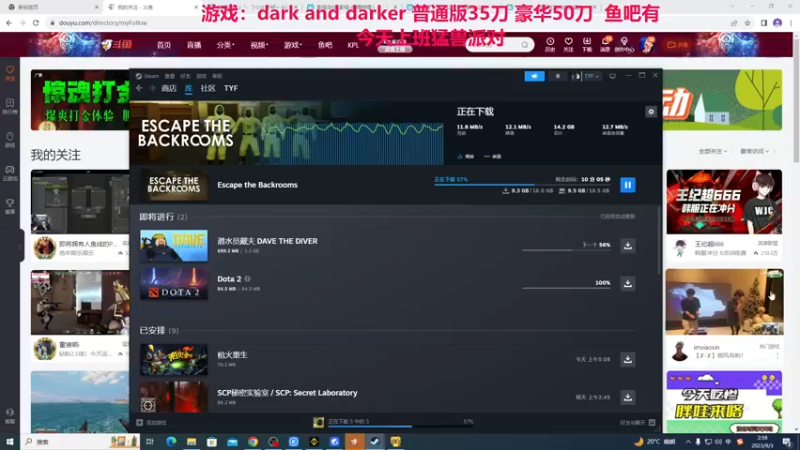Open Douyu 直播 navigation item

(194, 45)
